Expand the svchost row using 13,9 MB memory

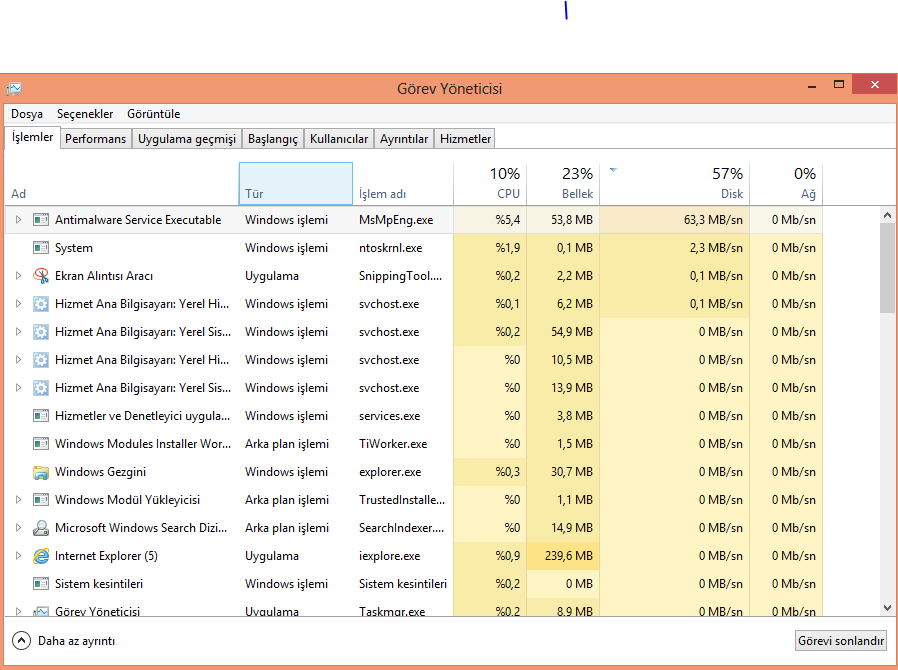click(18, 388)
